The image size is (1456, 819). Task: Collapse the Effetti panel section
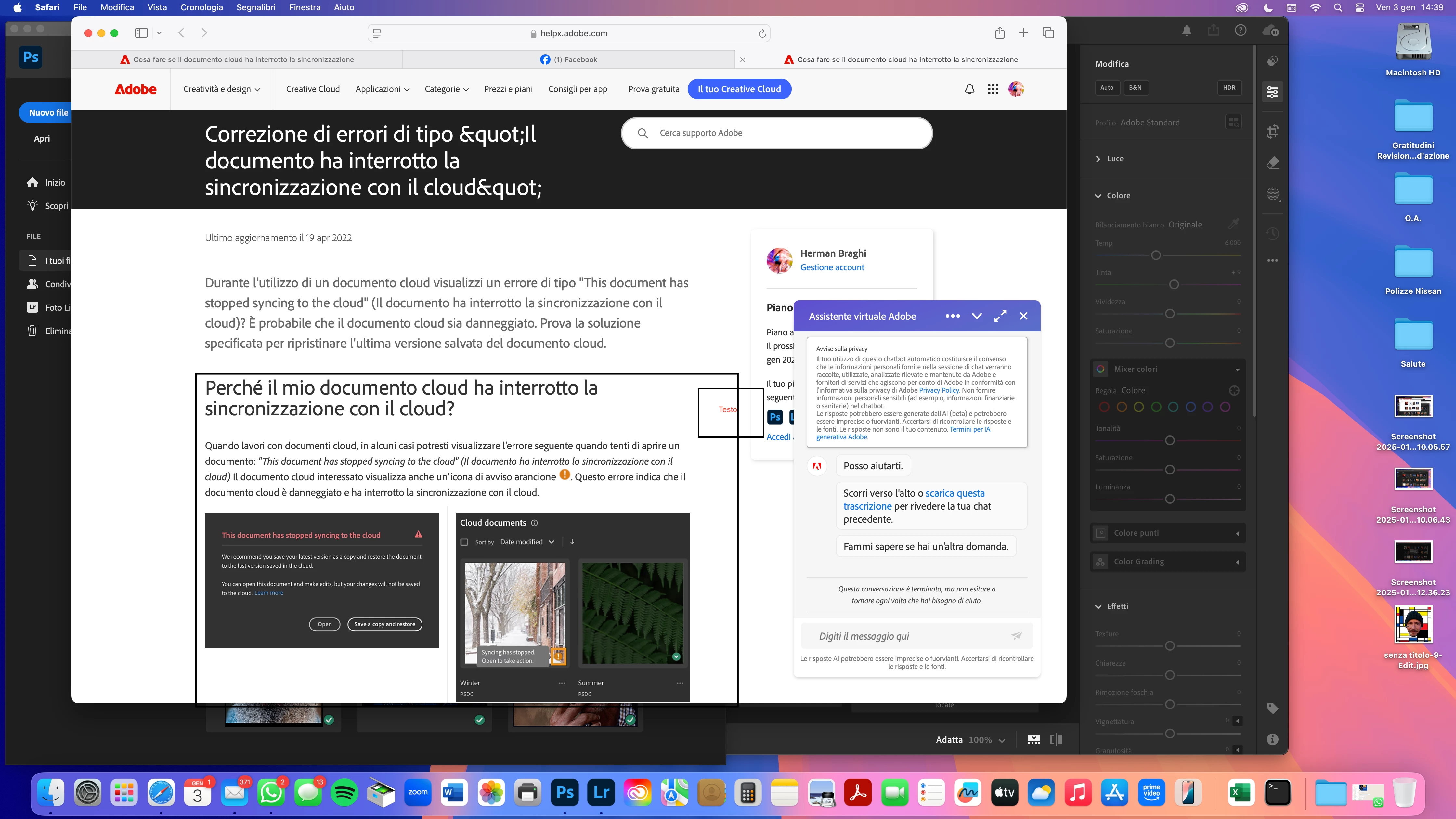point(1098,606)
